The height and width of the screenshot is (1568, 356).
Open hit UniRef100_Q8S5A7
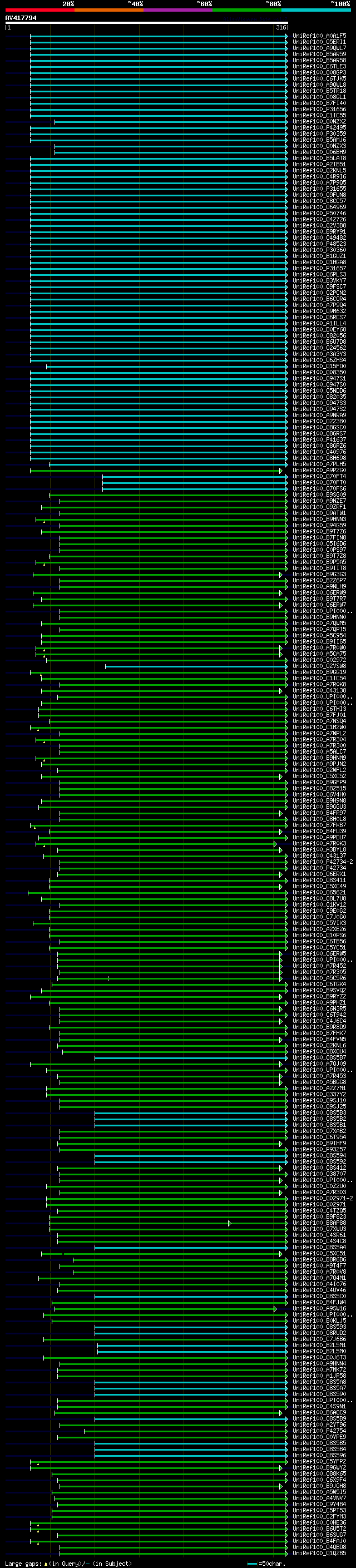point(319,1389)
